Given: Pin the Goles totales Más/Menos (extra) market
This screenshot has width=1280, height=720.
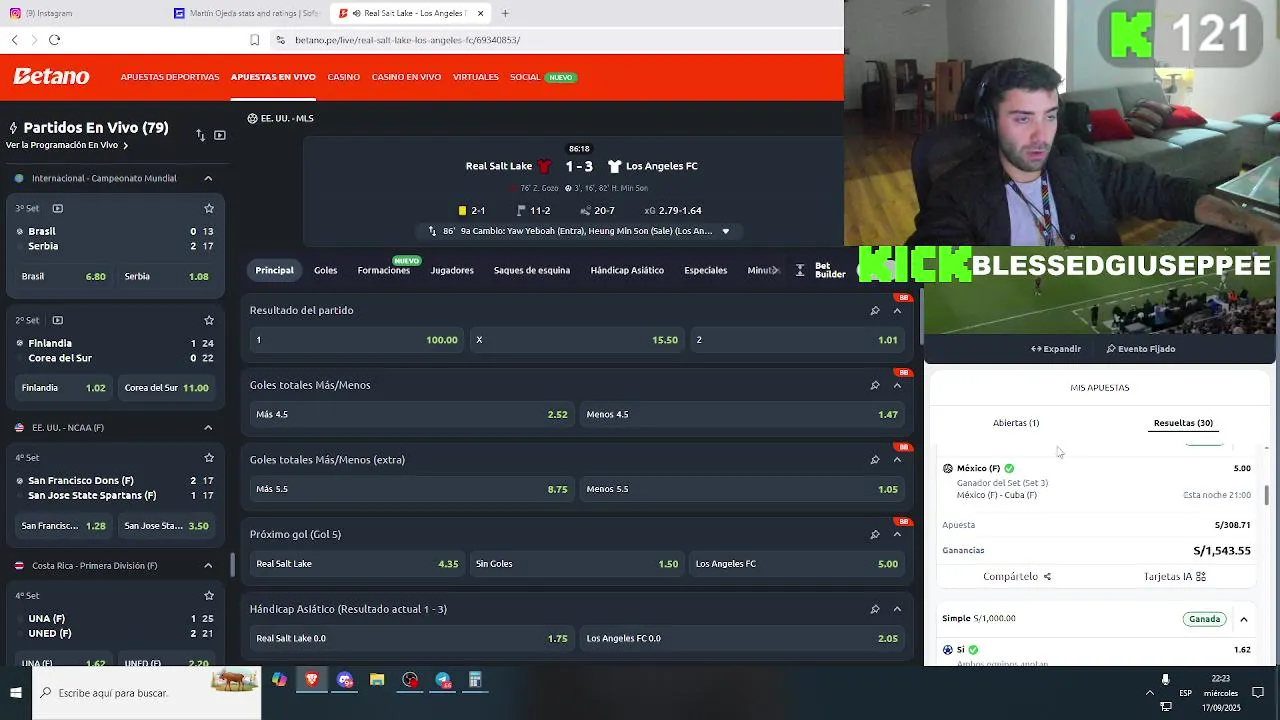Looking at the screenshot, I should pyautogui.click(x=874, y=460).
